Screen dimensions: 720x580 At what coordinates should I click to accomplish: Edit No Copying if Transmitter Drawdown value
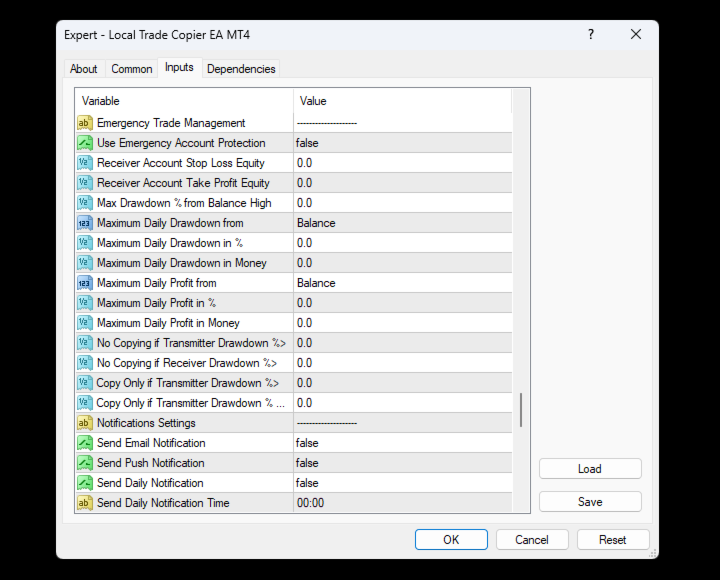click(402, 343)
